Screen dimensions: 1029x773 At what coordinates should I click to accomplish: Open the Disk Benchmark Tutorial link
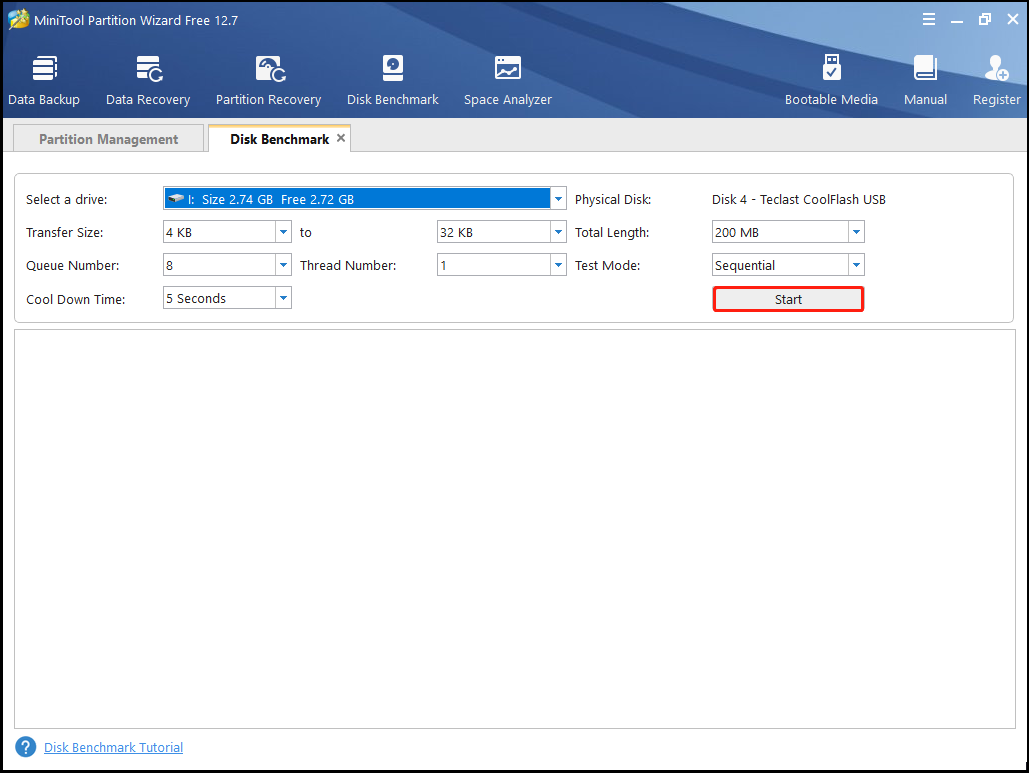[114, 747]
